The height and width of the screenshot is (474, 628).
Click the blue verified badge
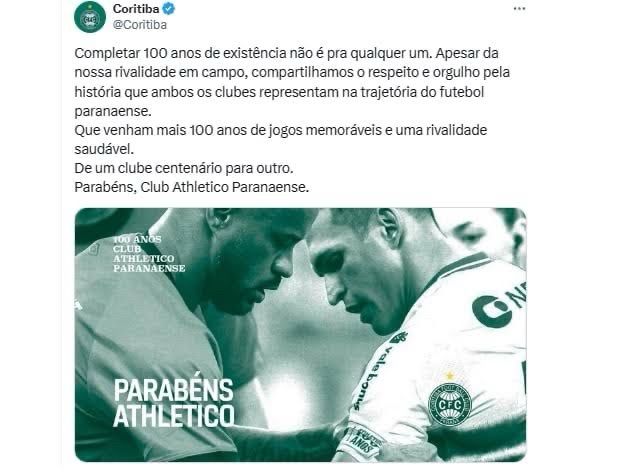pyautogui.click(x=169, y=8)
